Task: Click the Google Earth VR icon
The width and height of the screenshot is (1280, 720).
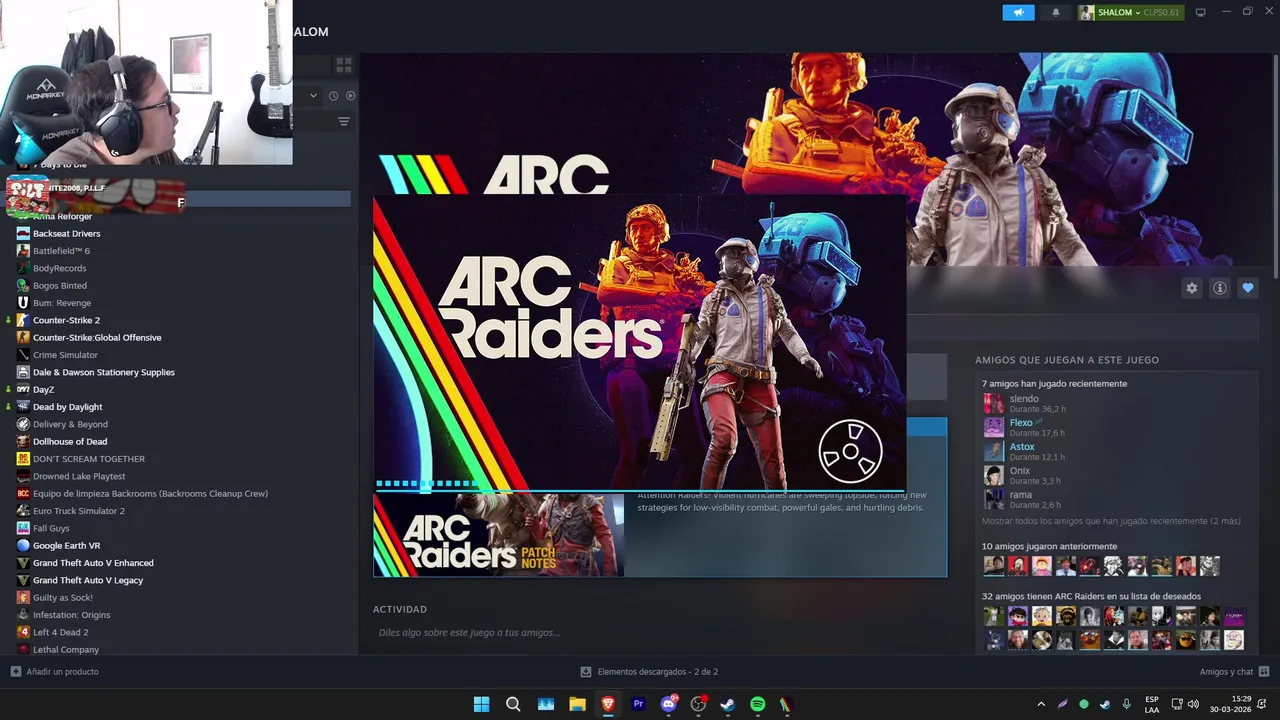Action: (23, 545)
